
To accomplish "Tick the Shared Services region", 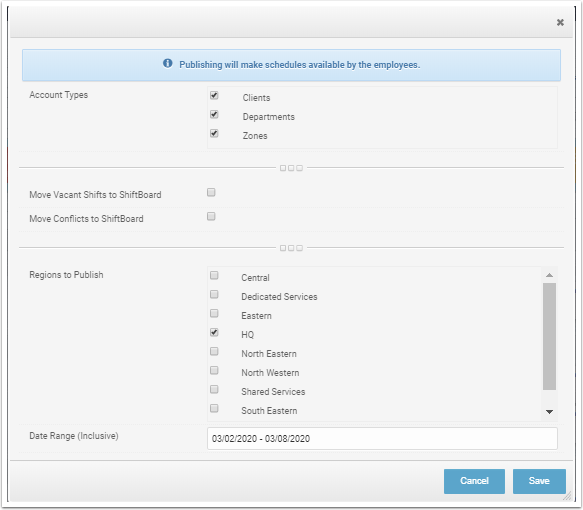I will [x=214, y=389].
